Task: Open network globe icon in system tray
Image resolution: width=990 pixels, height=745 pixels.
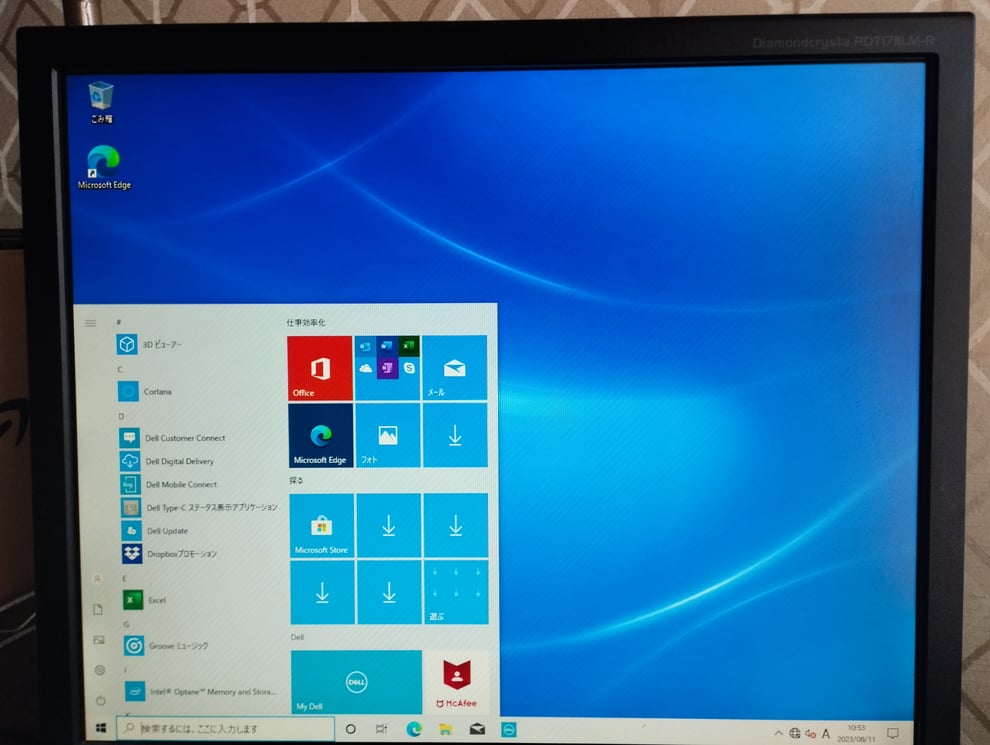Action: coord(794,733)
